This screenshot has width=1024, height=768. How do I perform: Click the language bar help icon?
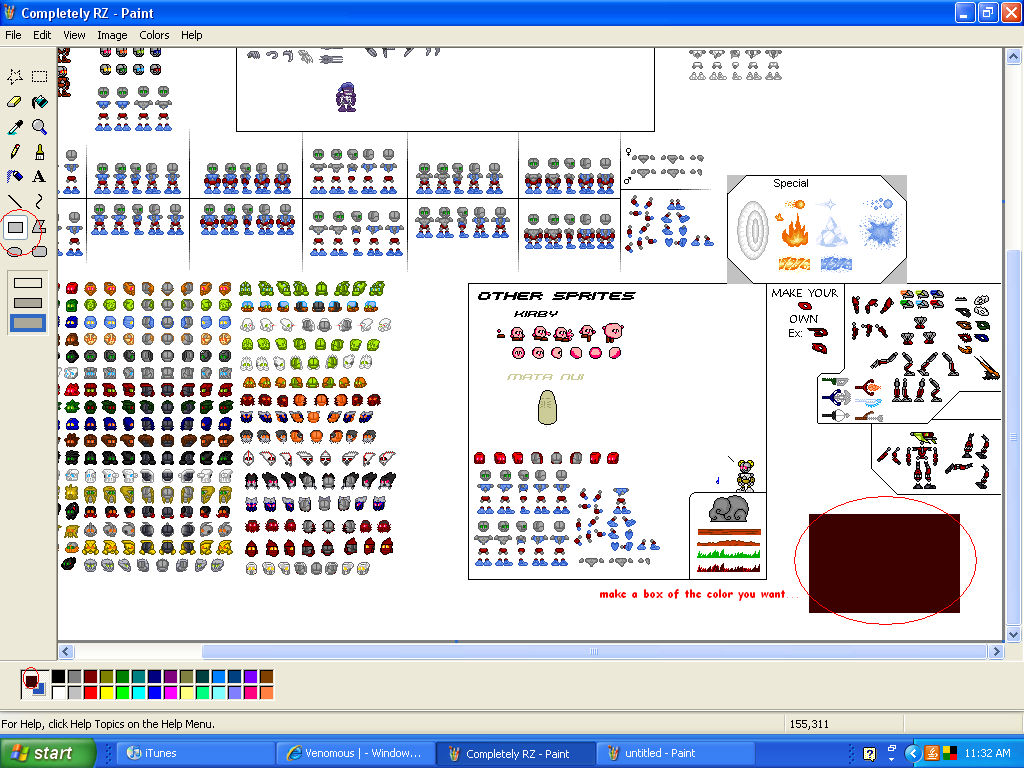870,754
